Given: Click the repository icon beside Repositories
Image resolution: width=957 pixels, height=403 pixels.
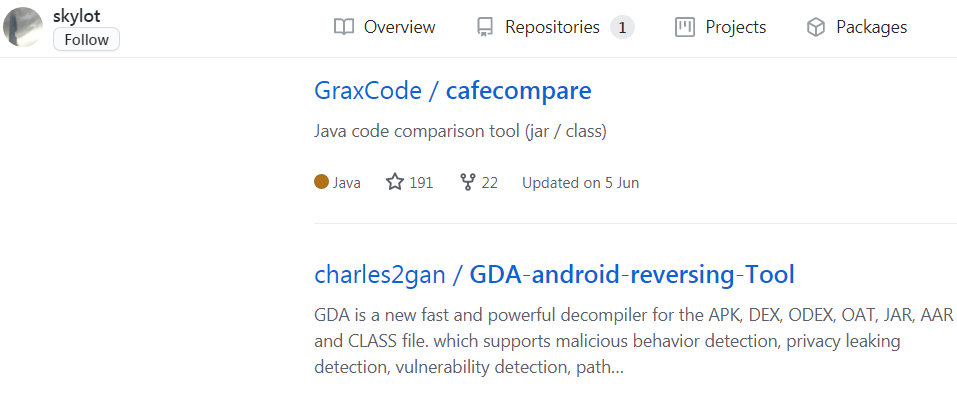Looking at the screenshot, I should 485,27.
